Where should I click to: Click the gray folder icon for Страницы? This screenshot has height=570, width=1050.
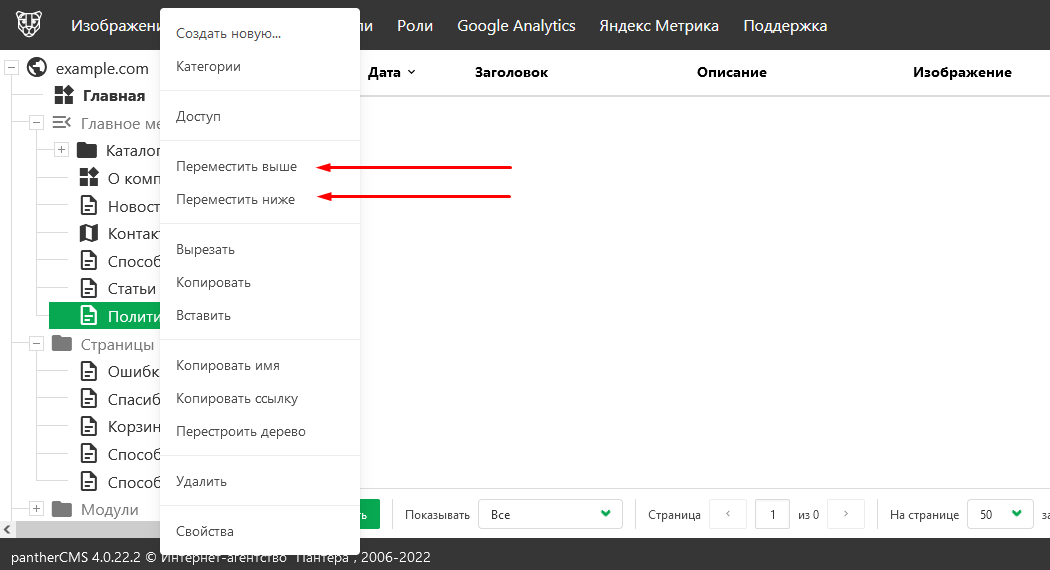coord(62,344)
